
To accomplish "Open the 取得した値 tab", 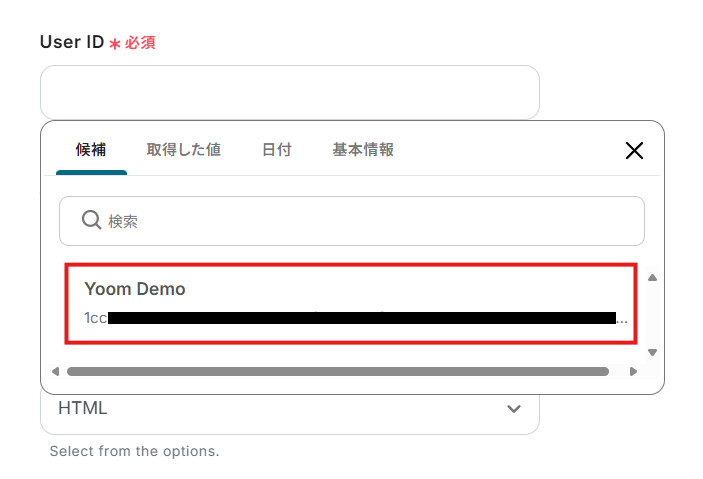I will [183, 150].
